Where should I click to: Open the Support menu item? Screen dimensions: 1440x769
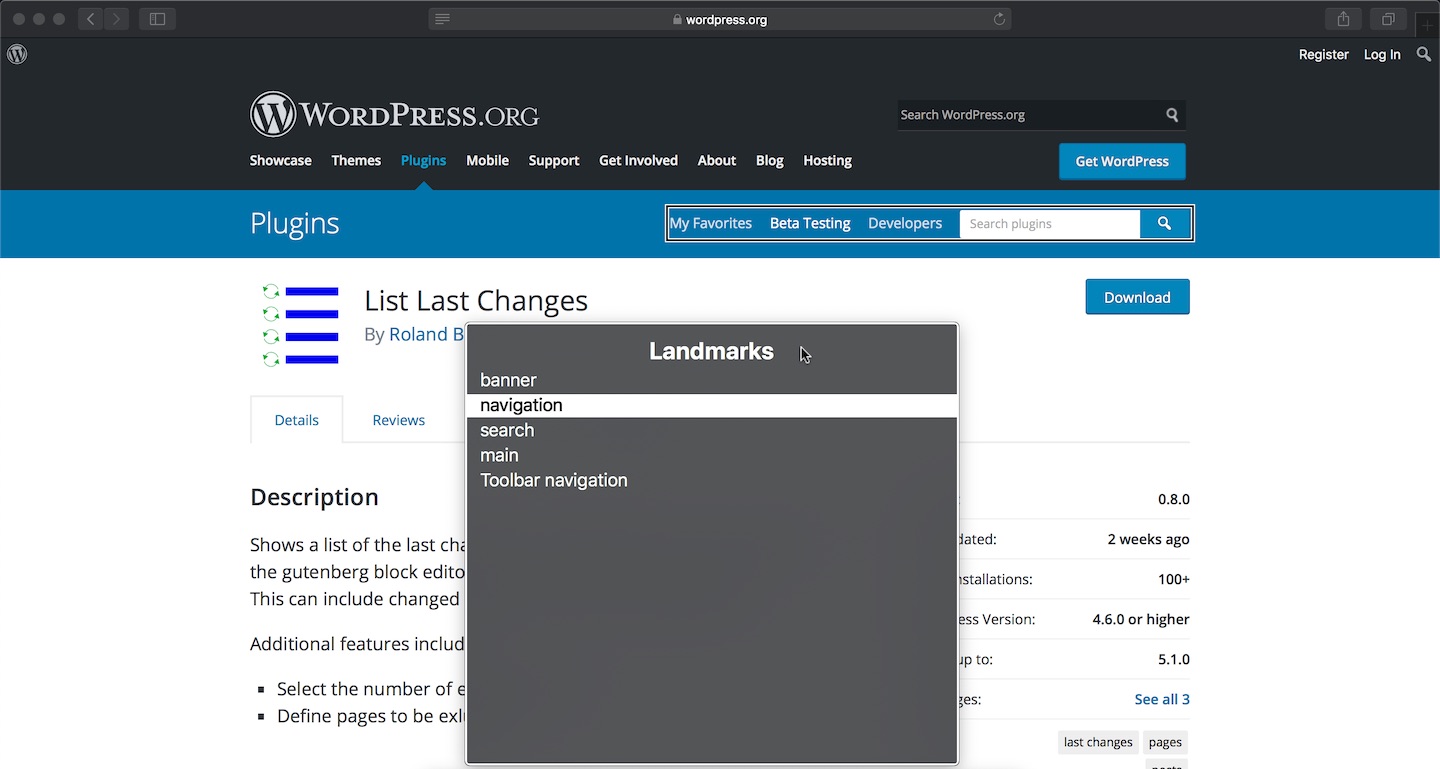click(x=554, y=160)
